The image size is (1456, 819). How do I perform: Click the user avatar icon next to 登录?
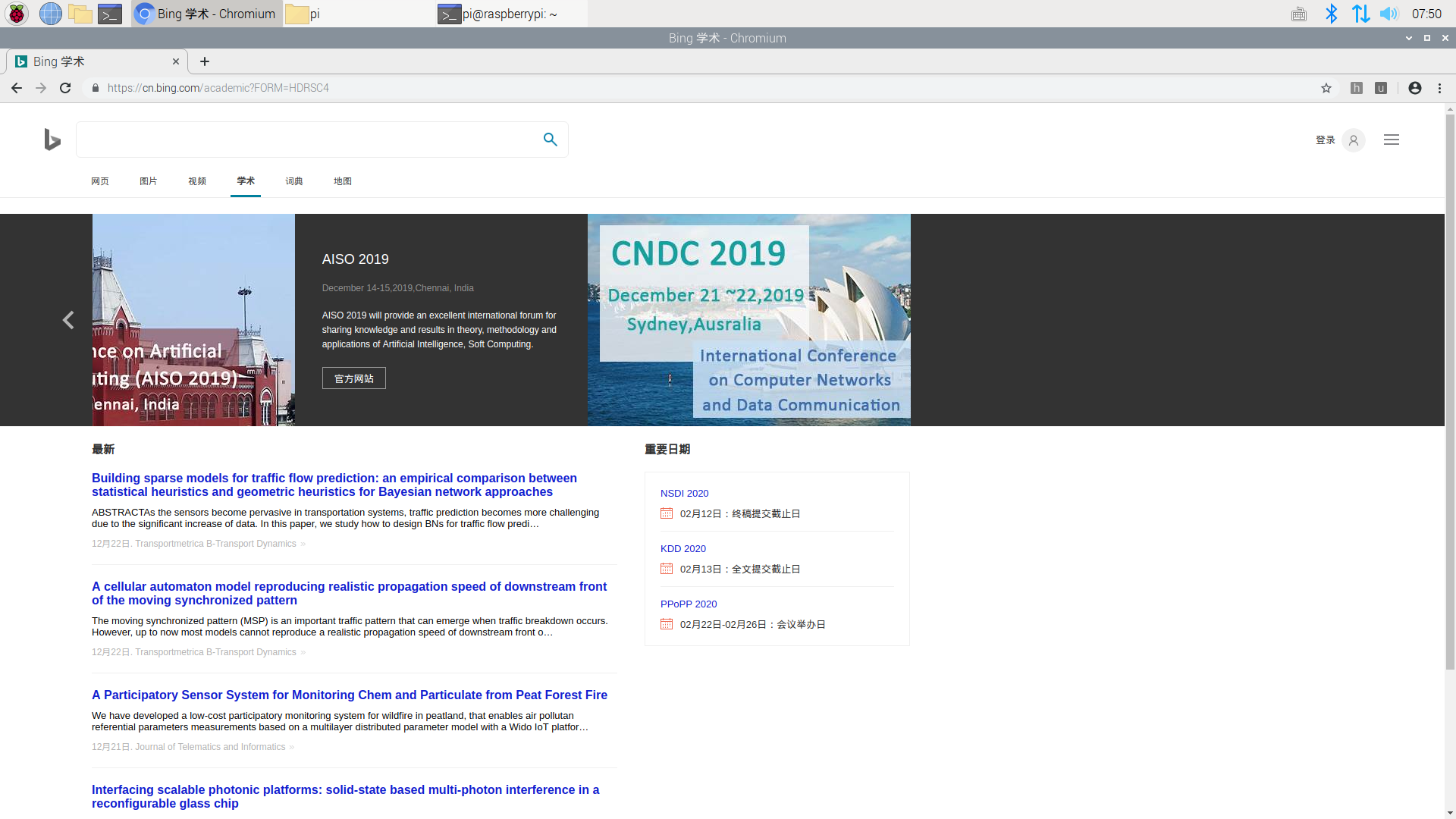coord(1354,140)
